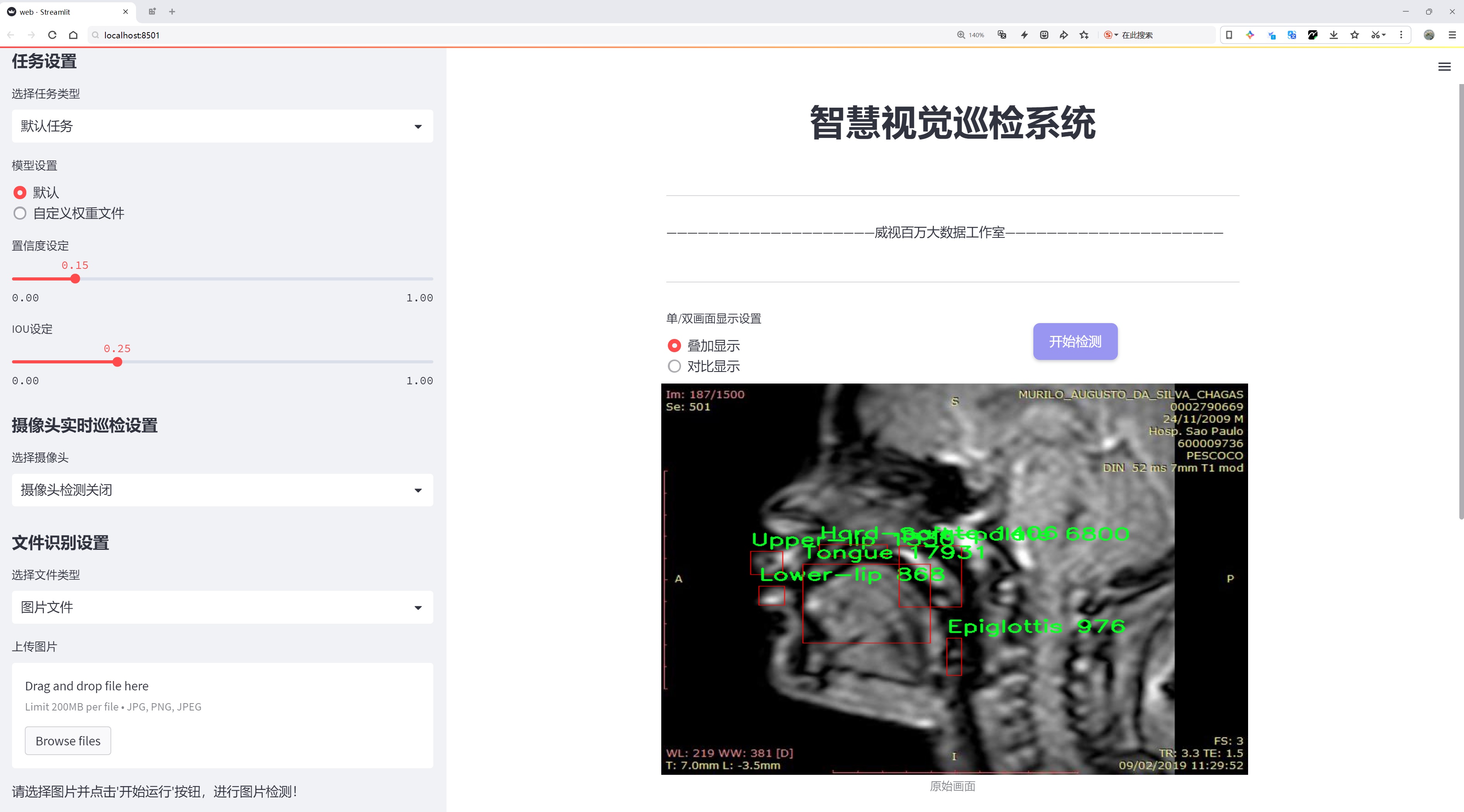1464x812 pixels.
Task: Click the Browse files button
Action: click(x=67, y=741)
